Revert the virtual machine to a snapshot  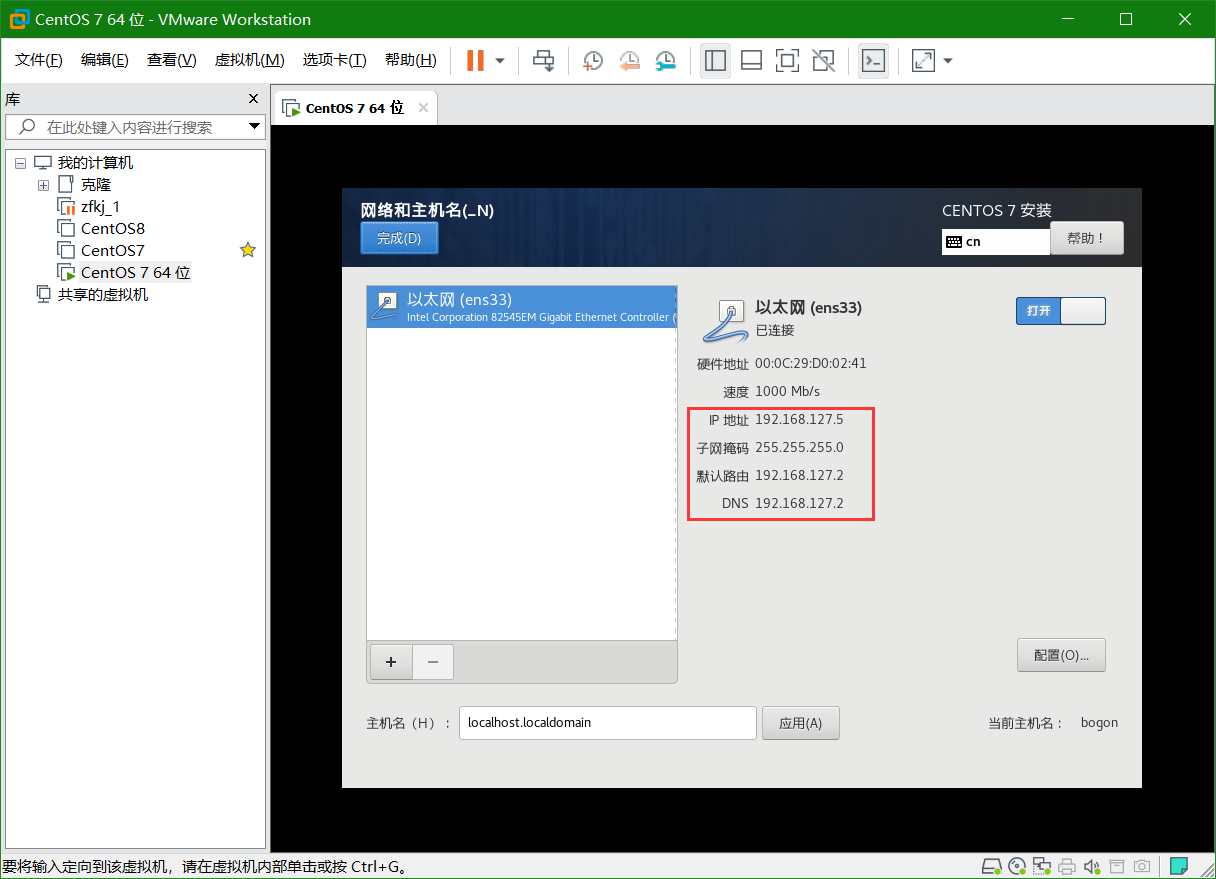point(629,60)
